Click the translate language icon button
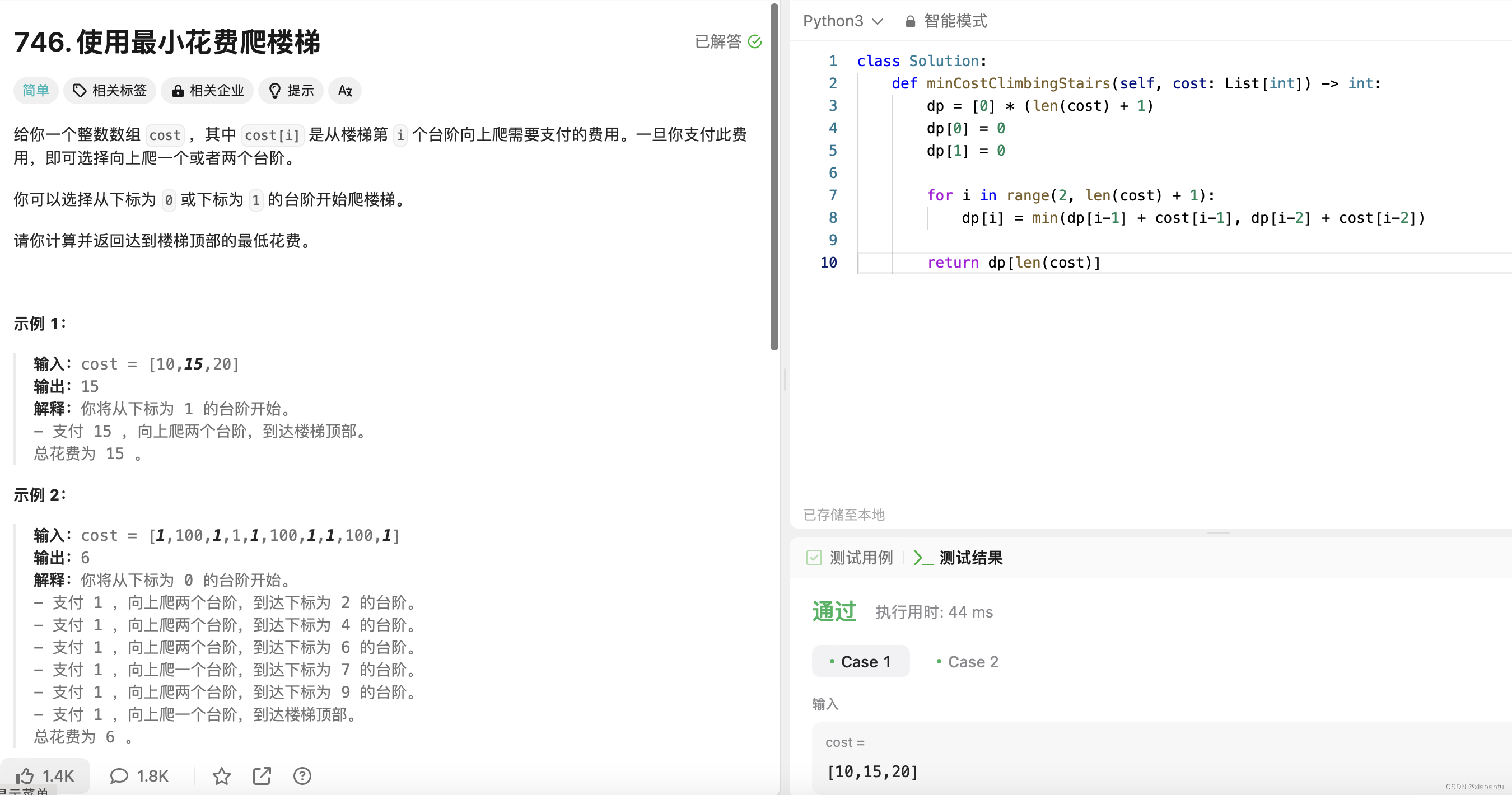 (x=345, y=90)
